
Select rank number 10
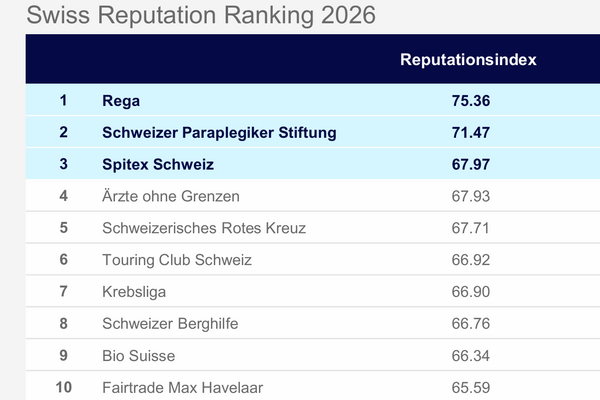tap(63, 387)
